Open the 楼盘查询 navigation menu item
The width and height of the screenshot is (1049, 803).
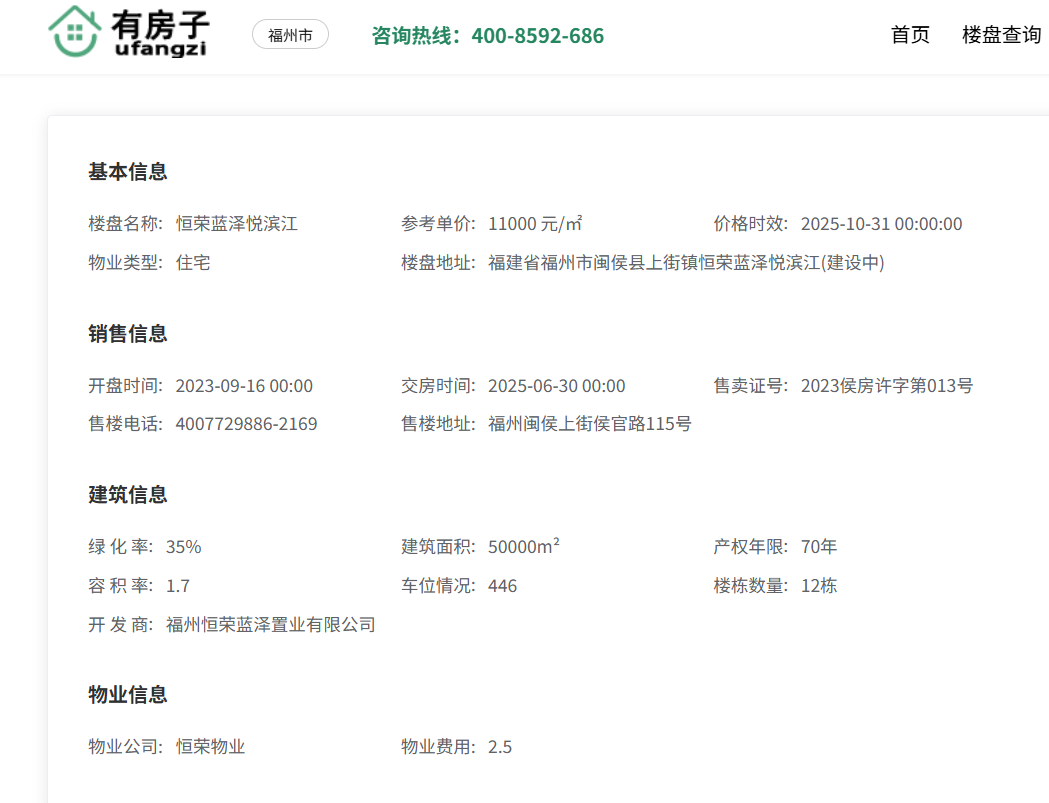(x=1001, y=35)
